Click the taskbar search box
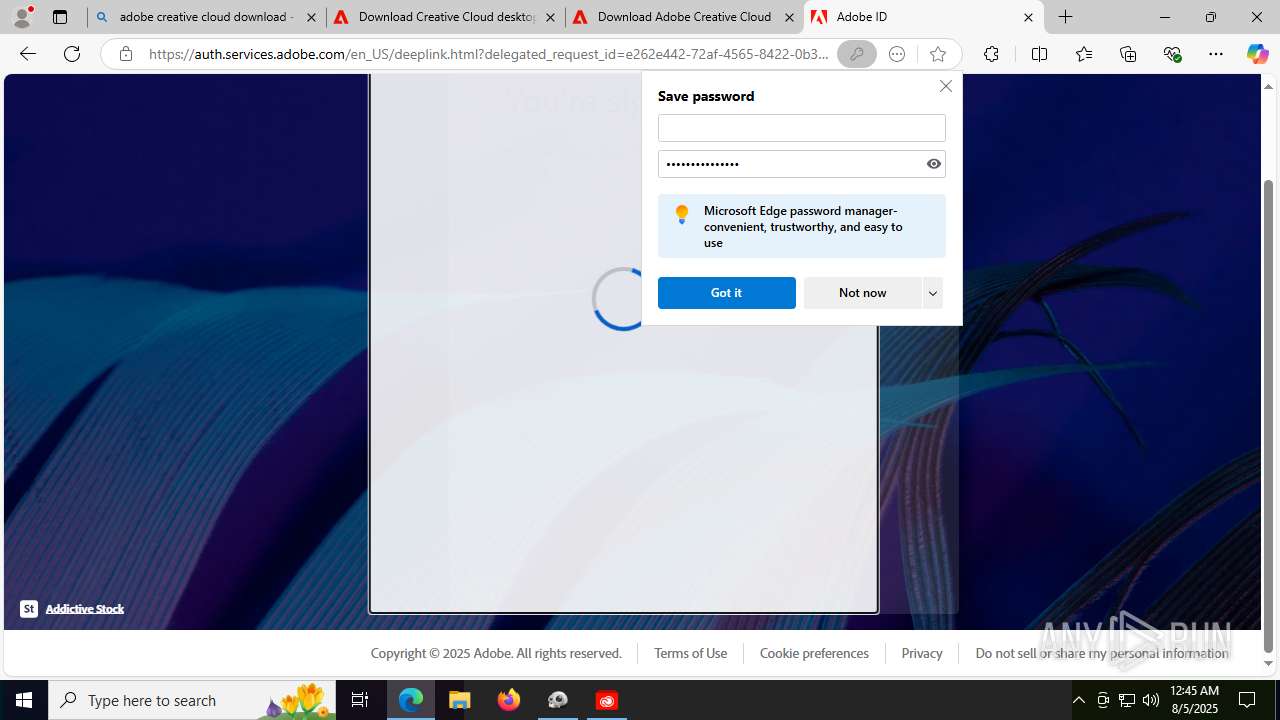The height and width of the screenshot is (720, 1280). pyautogui.click(x=192, y=700)
